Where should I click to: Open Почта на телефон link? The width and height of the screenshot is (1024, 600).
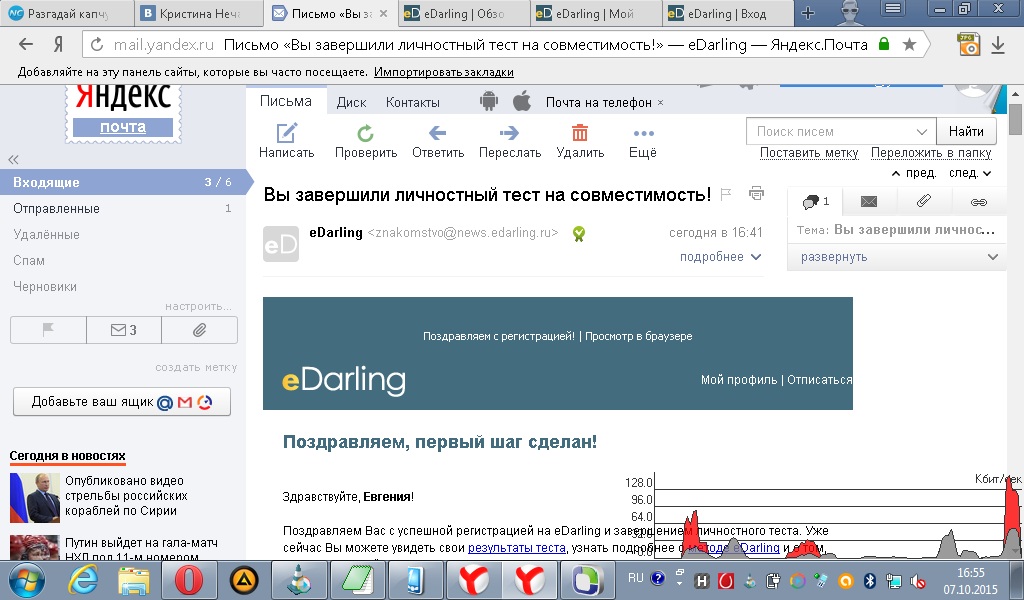click(x=598, y=103)
